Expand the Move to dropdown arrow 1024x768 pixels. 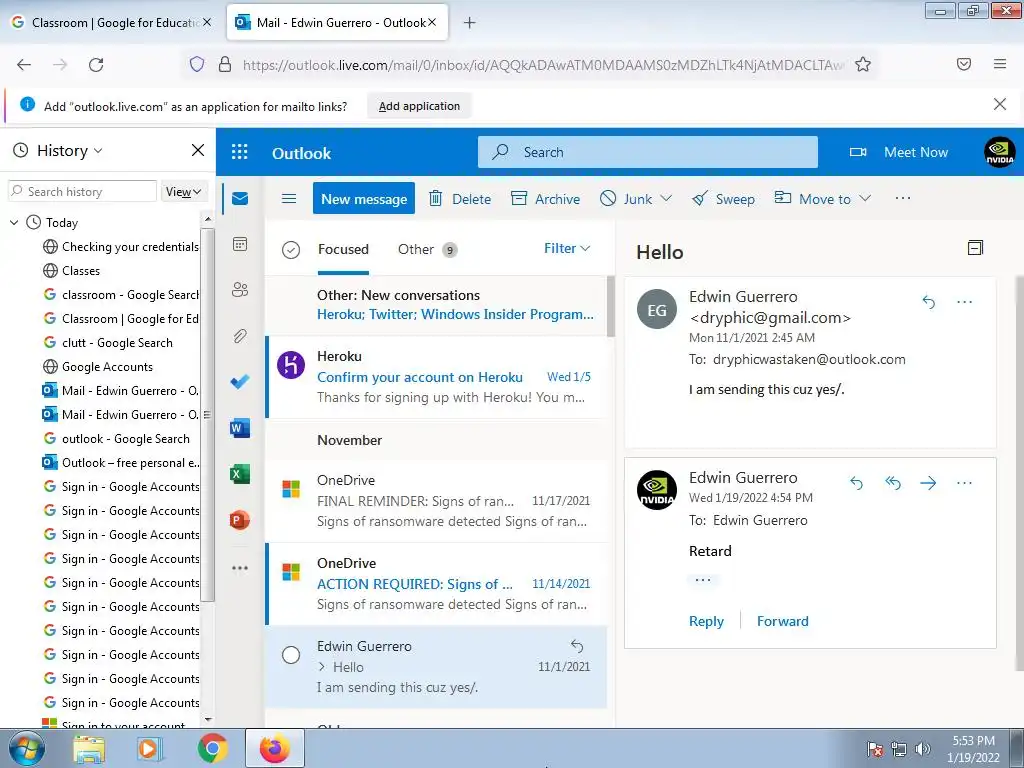865,199
